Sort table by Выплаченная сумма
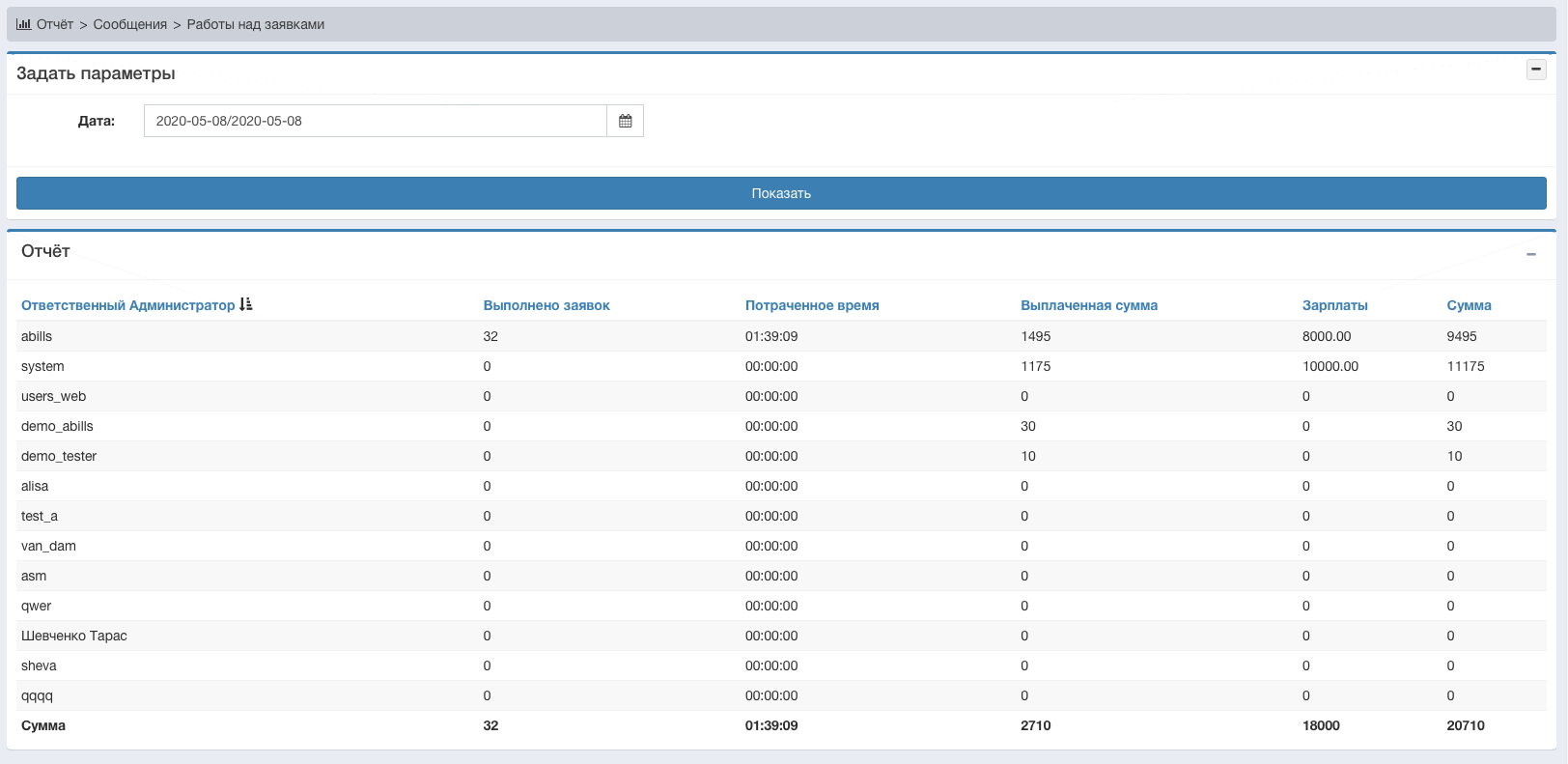Viewport: 1568px width, 764px height. (1088, 305)
